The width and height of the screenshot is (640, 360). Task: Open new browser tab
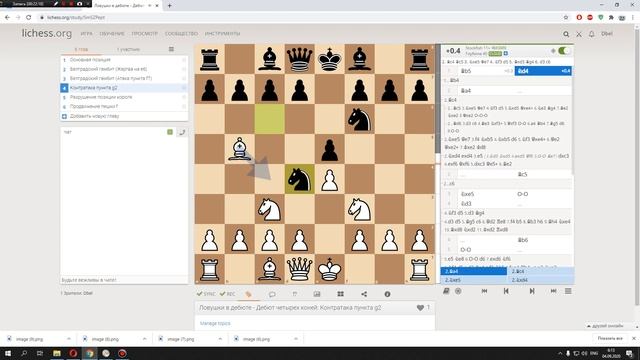[x=169, y=6]
